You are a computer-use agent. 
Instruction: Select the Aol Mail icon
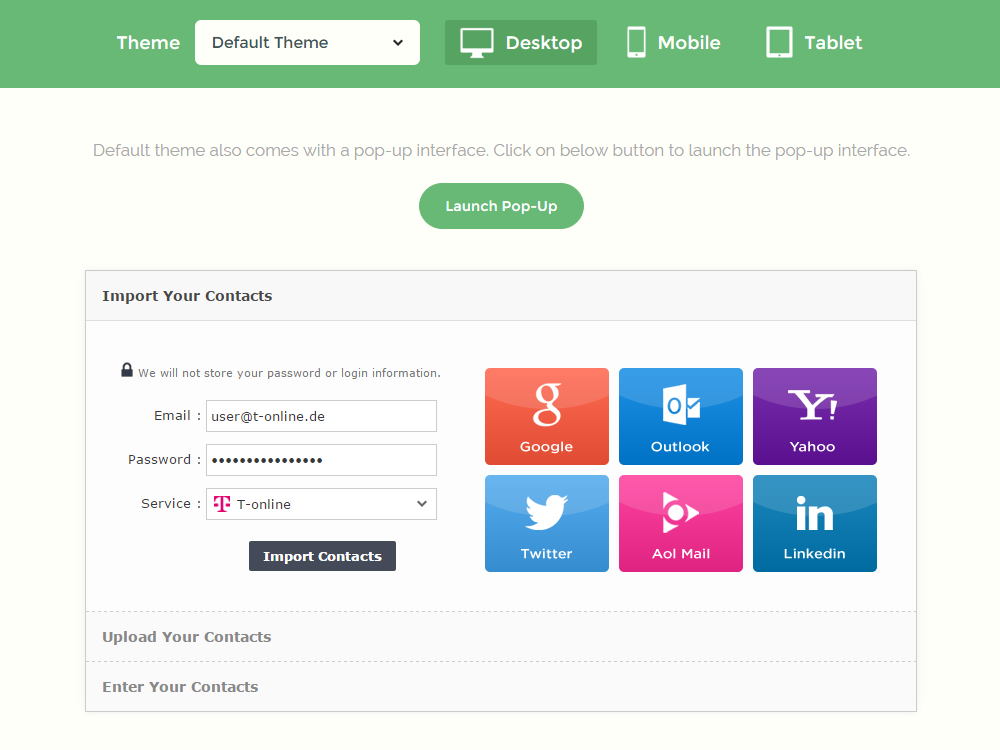(681, 523)
